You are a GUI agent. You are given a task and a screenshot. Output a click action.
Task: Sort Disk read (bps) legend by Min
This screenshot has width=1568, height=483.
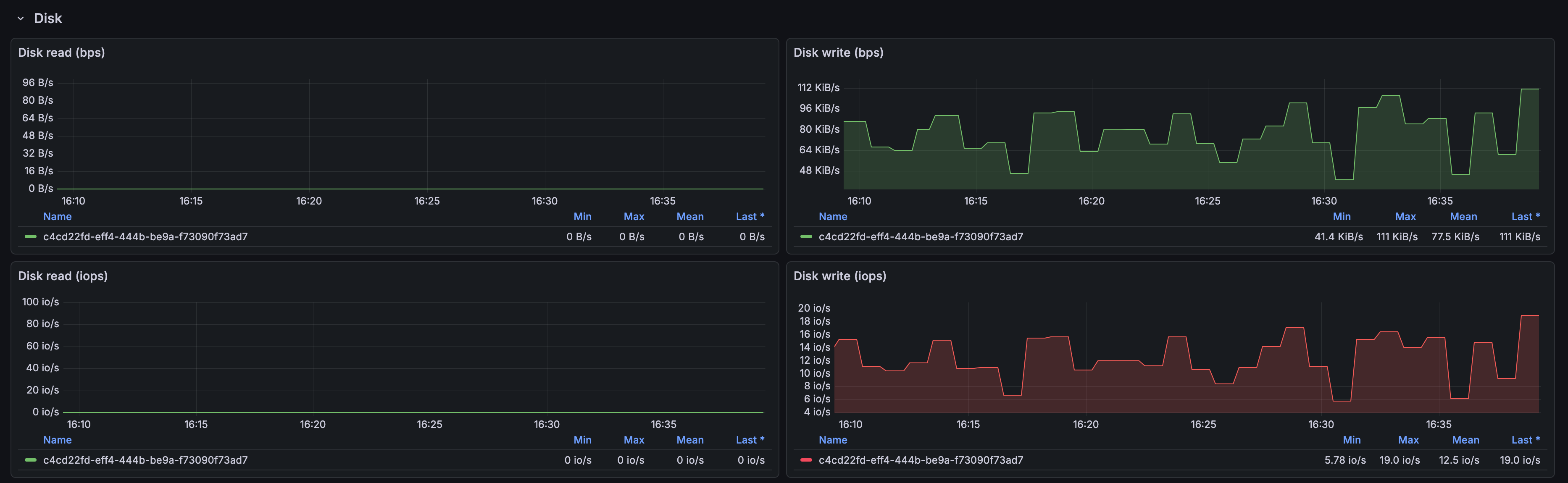pos(582,217)
